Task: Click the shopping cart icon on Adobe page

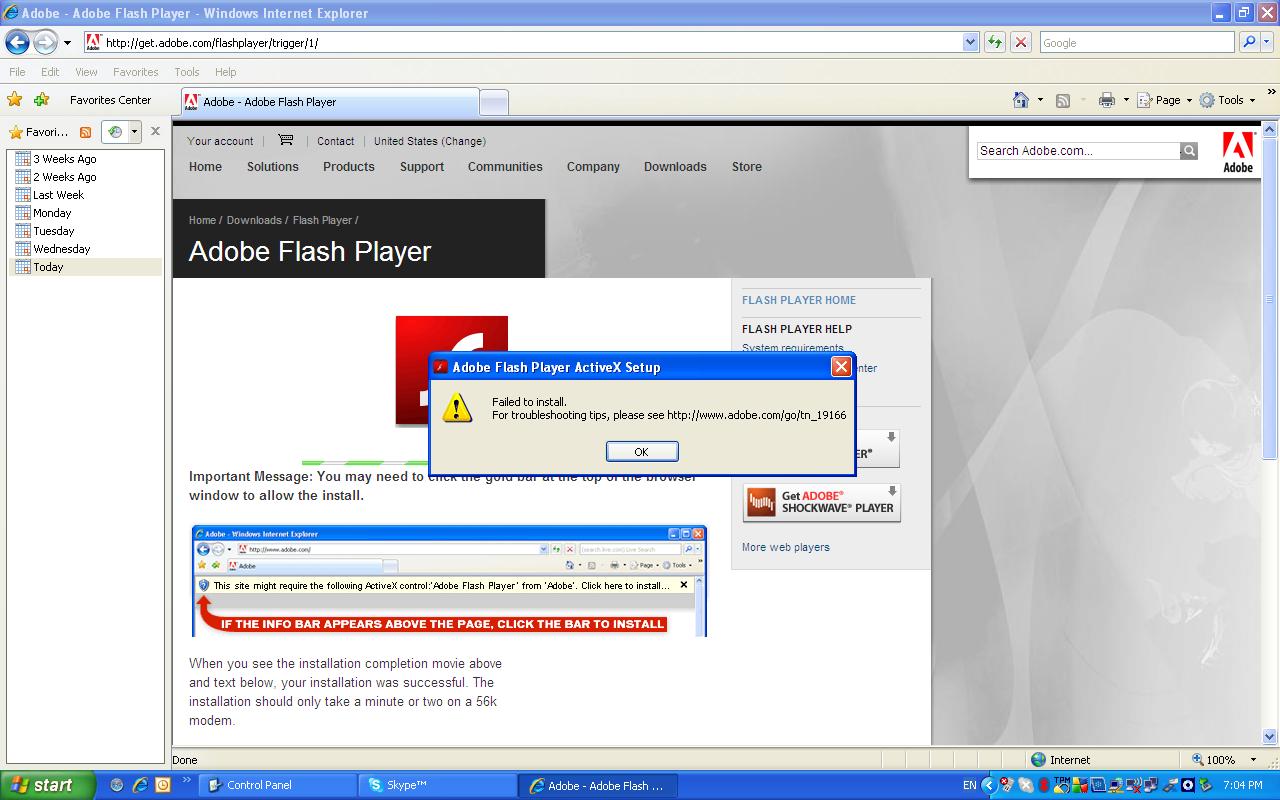Action: click(285, 140)
